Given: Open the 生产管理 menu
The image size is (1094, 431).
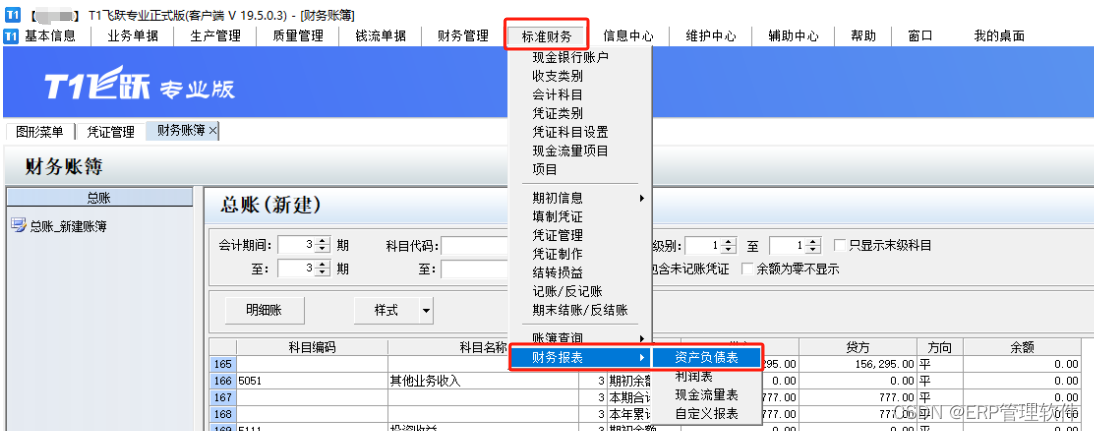Looking at the screenshot, I should 216,36.
